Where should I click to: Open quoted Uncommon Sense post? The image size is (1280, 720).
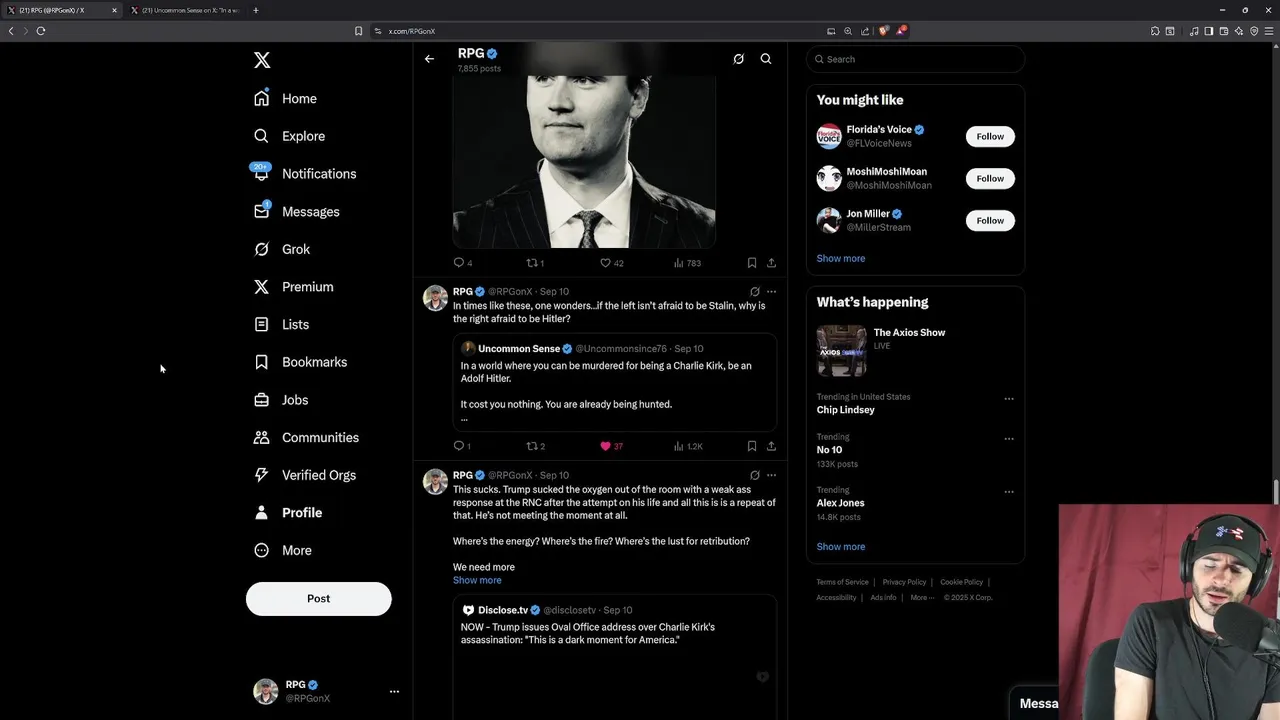[x=615, y=383]
